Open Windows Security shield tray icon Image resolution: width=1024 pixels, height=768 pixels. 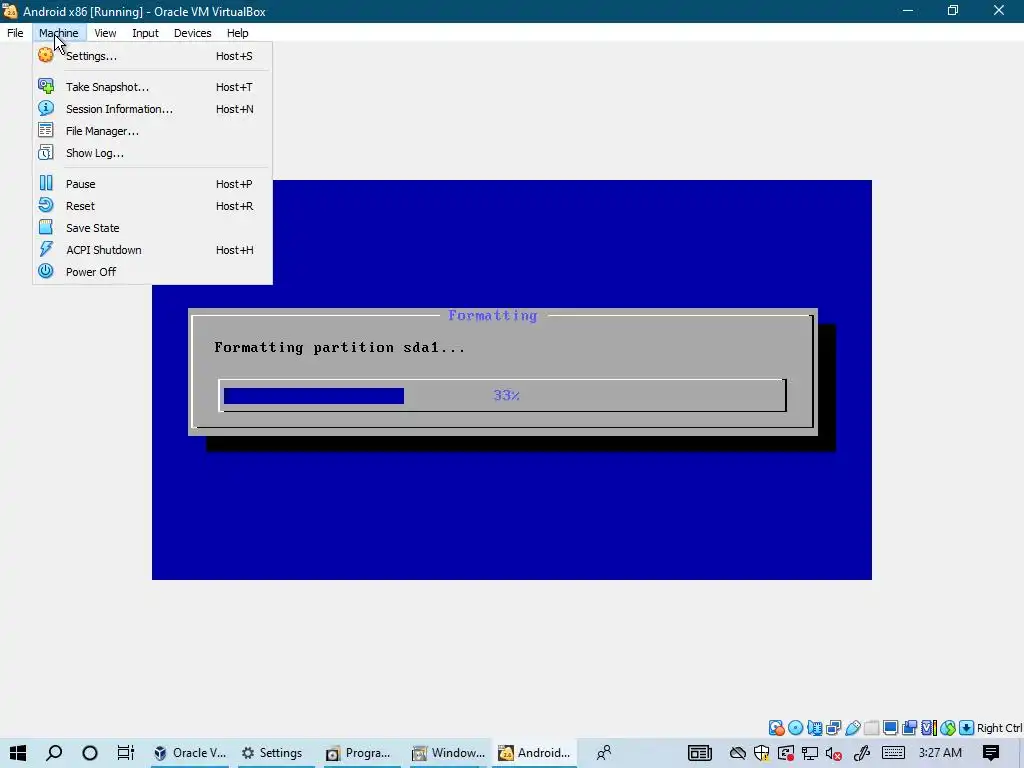pyautogui.click(x=761, y=753)
